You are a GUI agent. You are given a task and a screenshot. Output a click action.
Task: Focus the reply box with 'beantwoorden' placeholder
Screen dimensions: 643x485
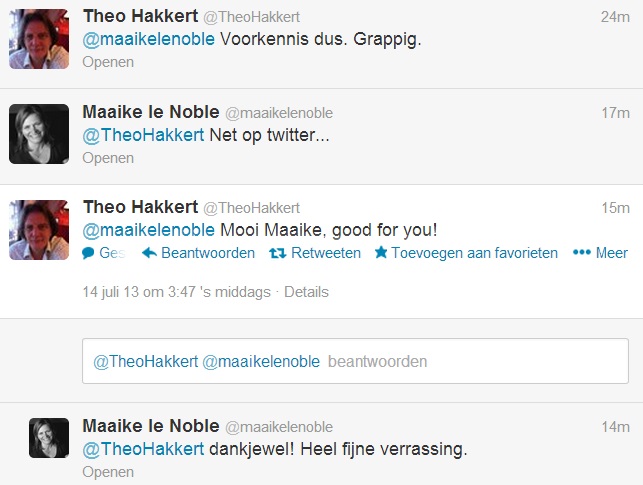355,361
